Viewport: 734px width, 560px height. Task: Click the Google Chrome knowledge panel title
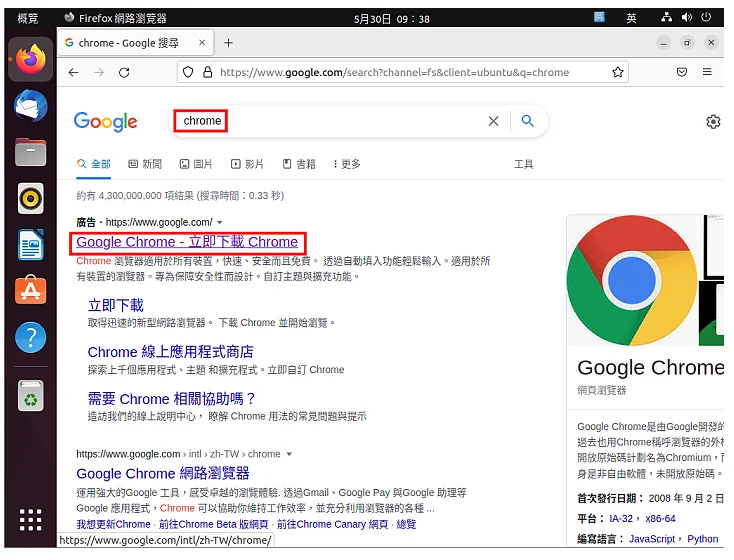[x=651, y=368]
